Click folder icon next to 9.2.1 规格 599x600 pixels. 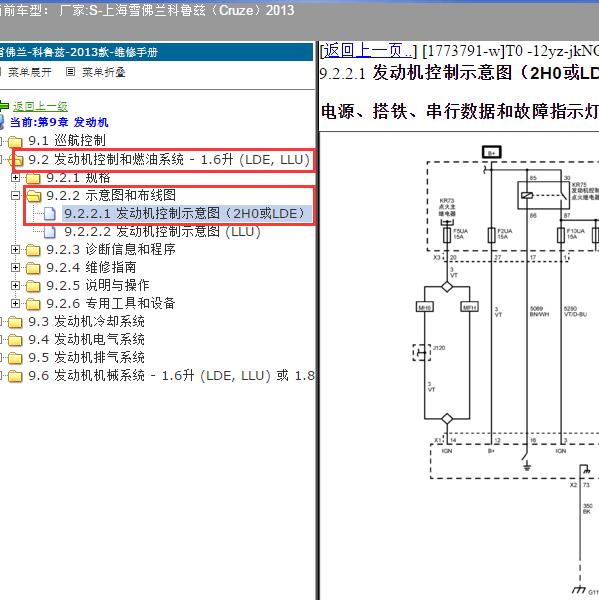coord(33,178)
